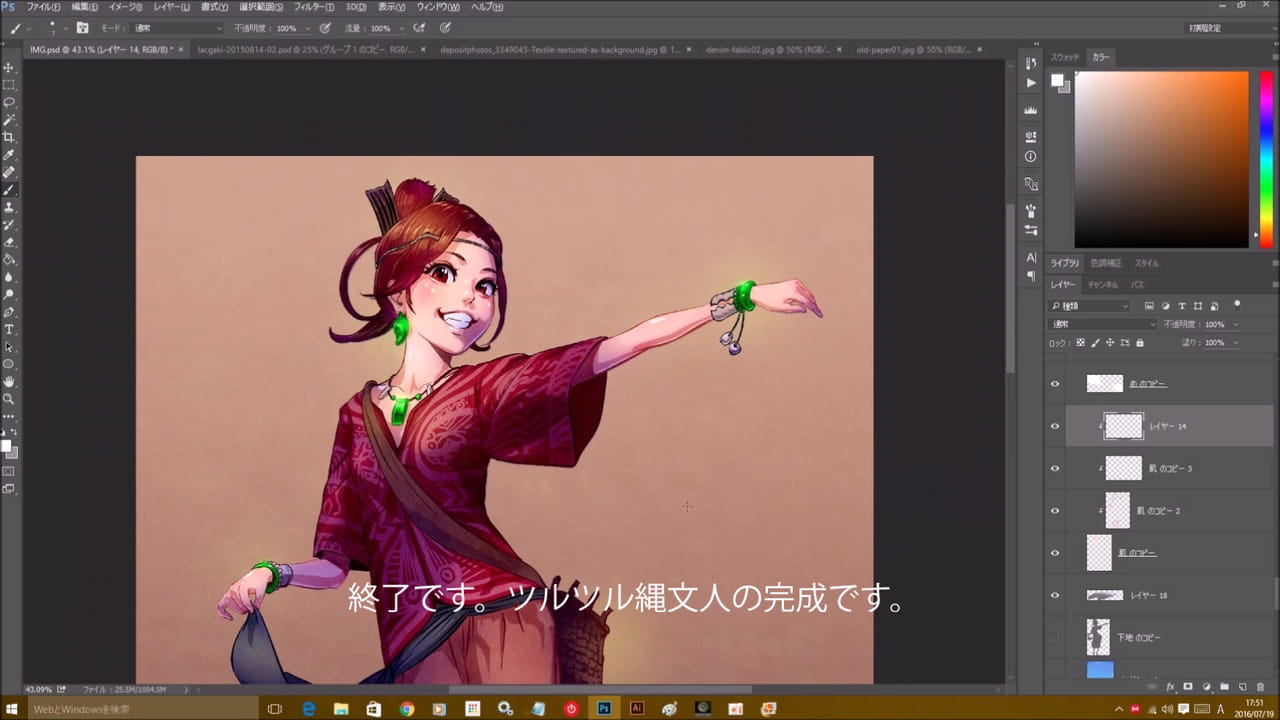Screen dimensions: 1280x720
Task: Select the Lasso tool
Action: pos(9,103)
